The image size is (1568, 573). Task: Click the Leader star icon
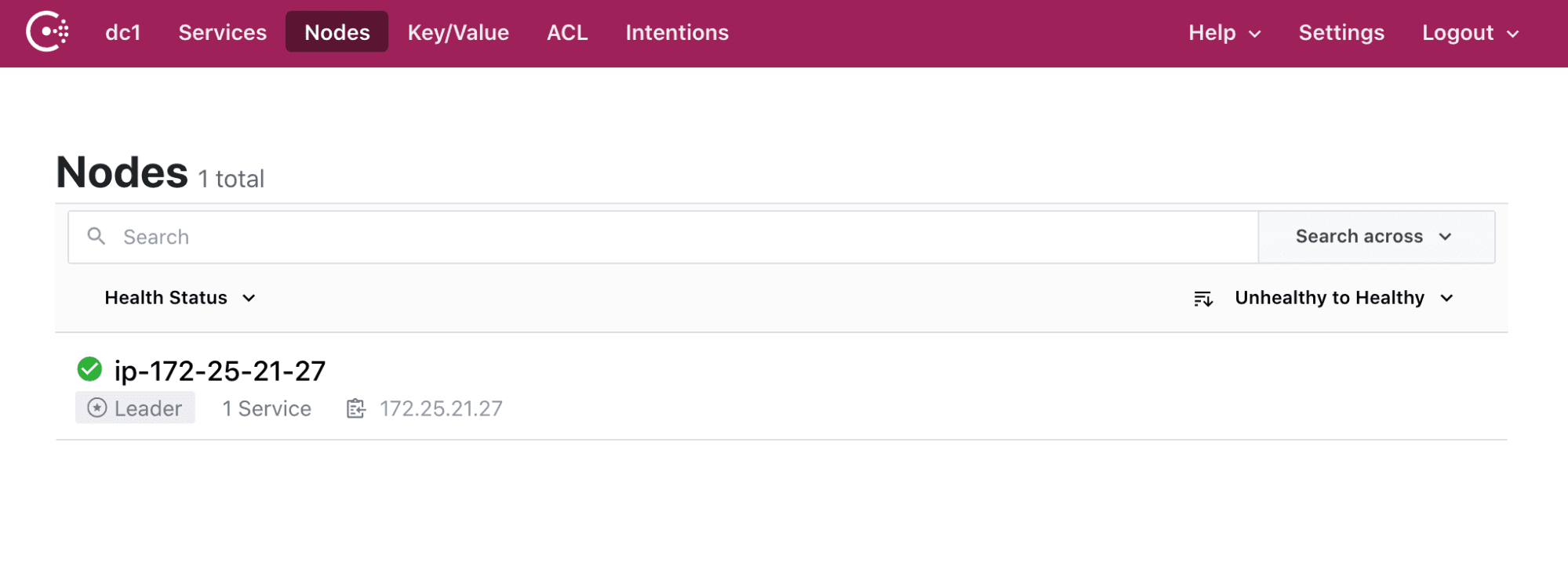click(x=97, y=408)
